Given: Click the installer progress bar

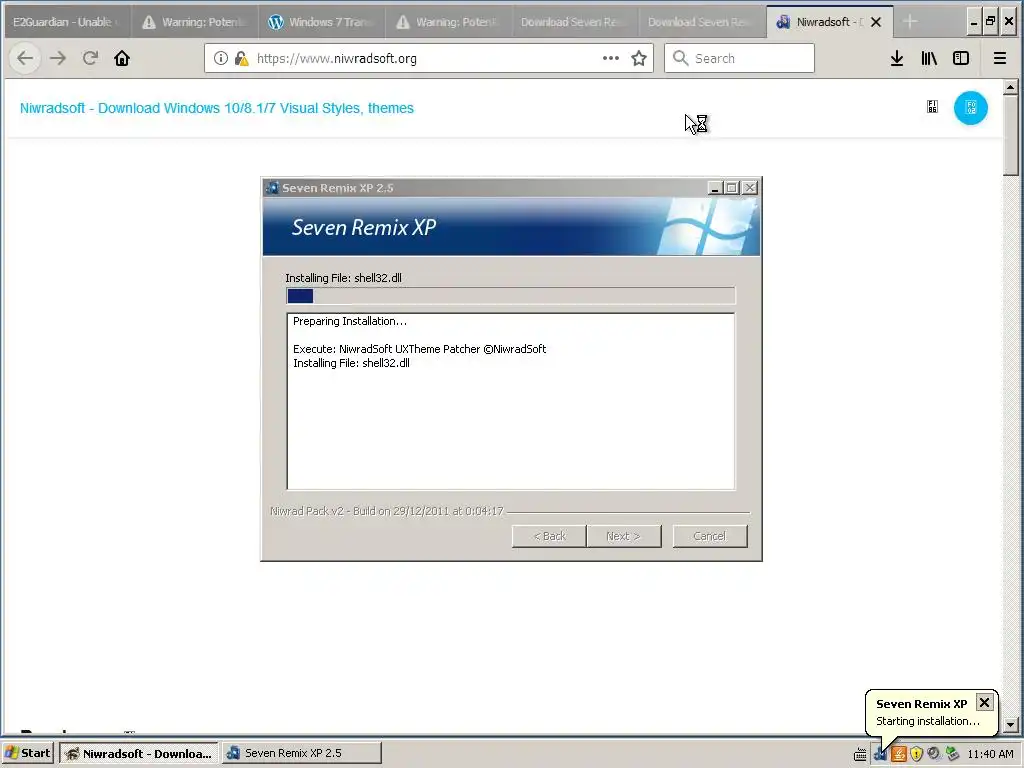Looking at the screenshot, I should click(x=511, y=296).
